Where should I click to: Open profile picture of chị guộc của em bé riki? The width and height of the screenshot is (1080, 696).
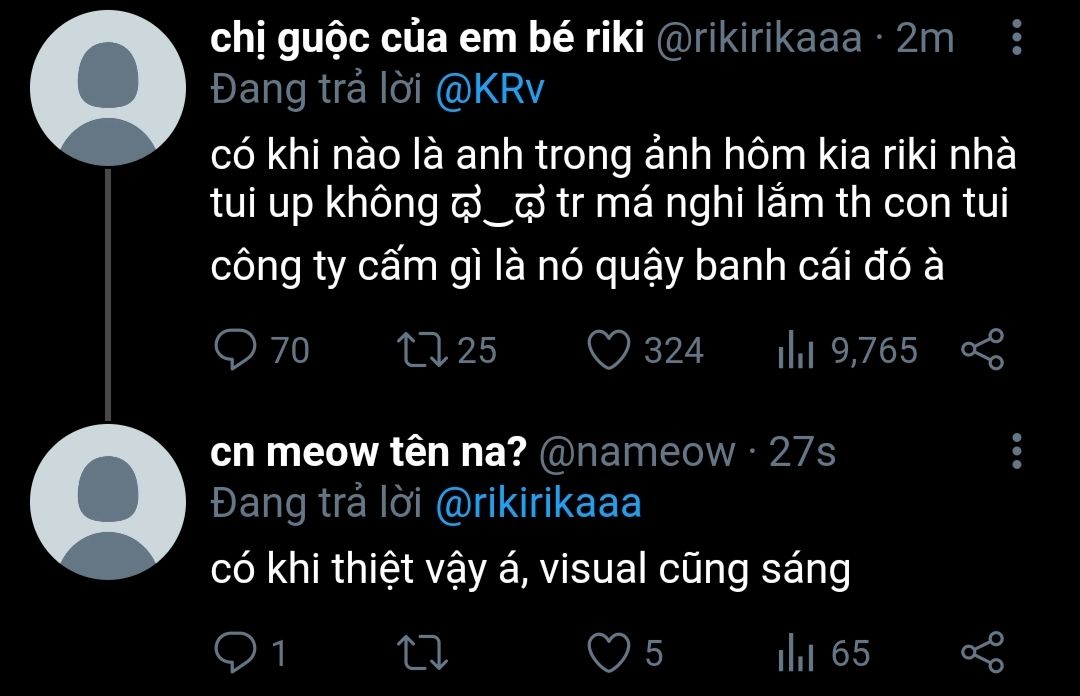(108, 88)
